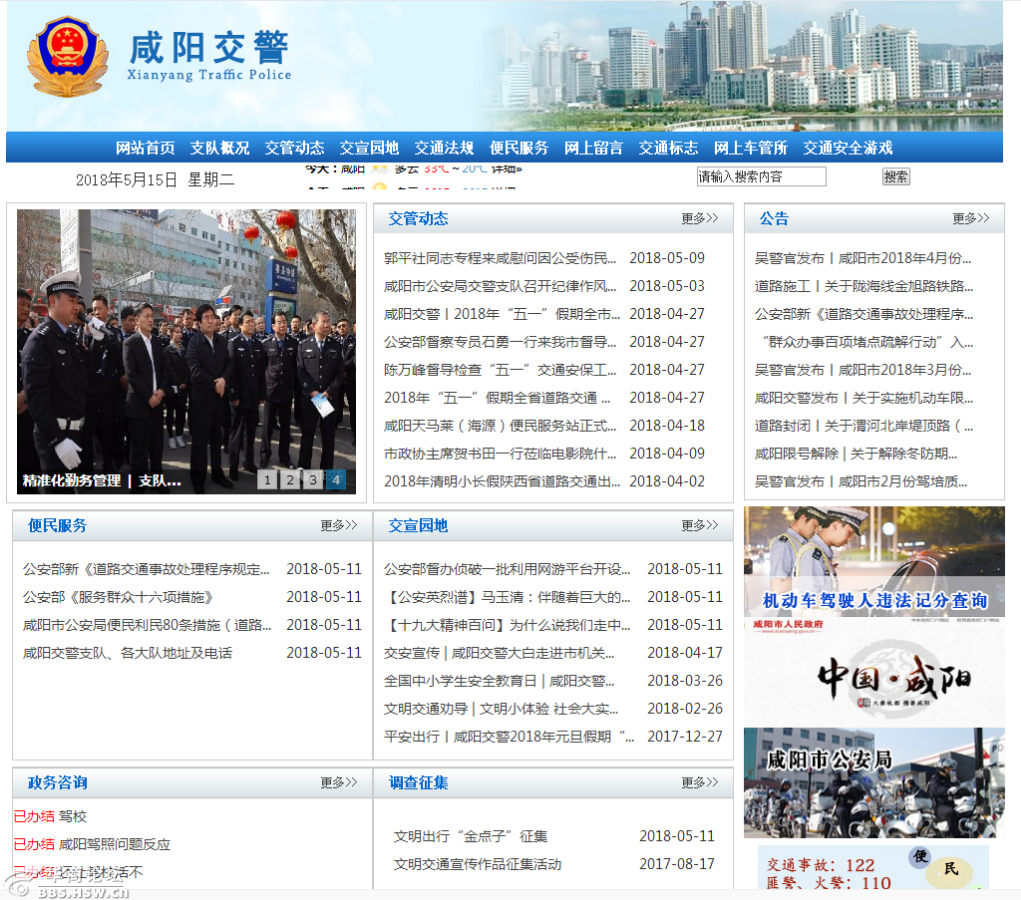Open notice 咸阳交警发布 | 关于实施机动车限...
The height and width of the screenshot is (900, 1021).
pos(863,398)
